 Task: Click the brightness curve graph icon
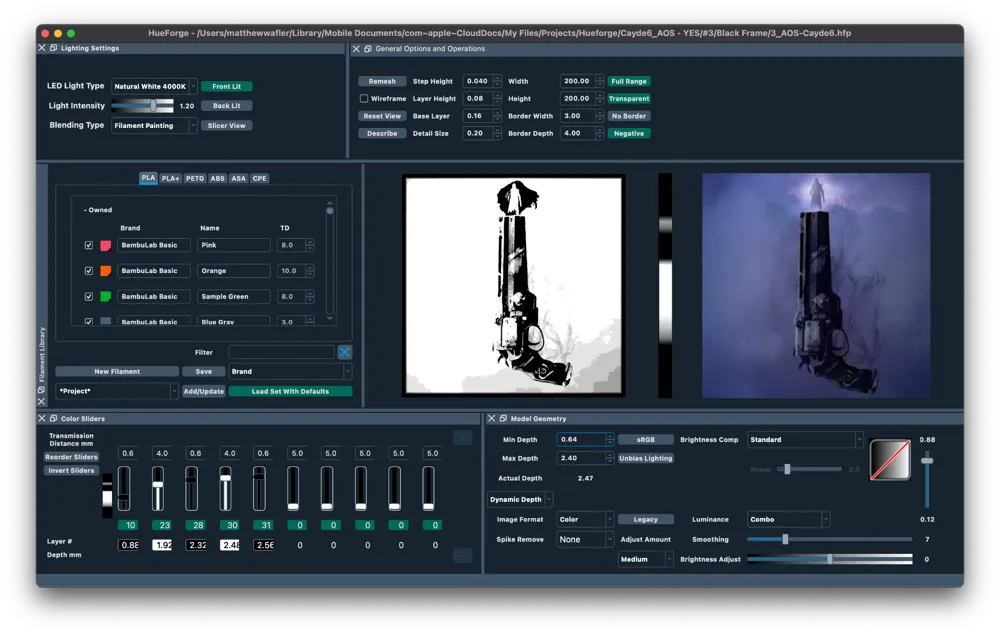pyautogui.click(x=889, y=459)
